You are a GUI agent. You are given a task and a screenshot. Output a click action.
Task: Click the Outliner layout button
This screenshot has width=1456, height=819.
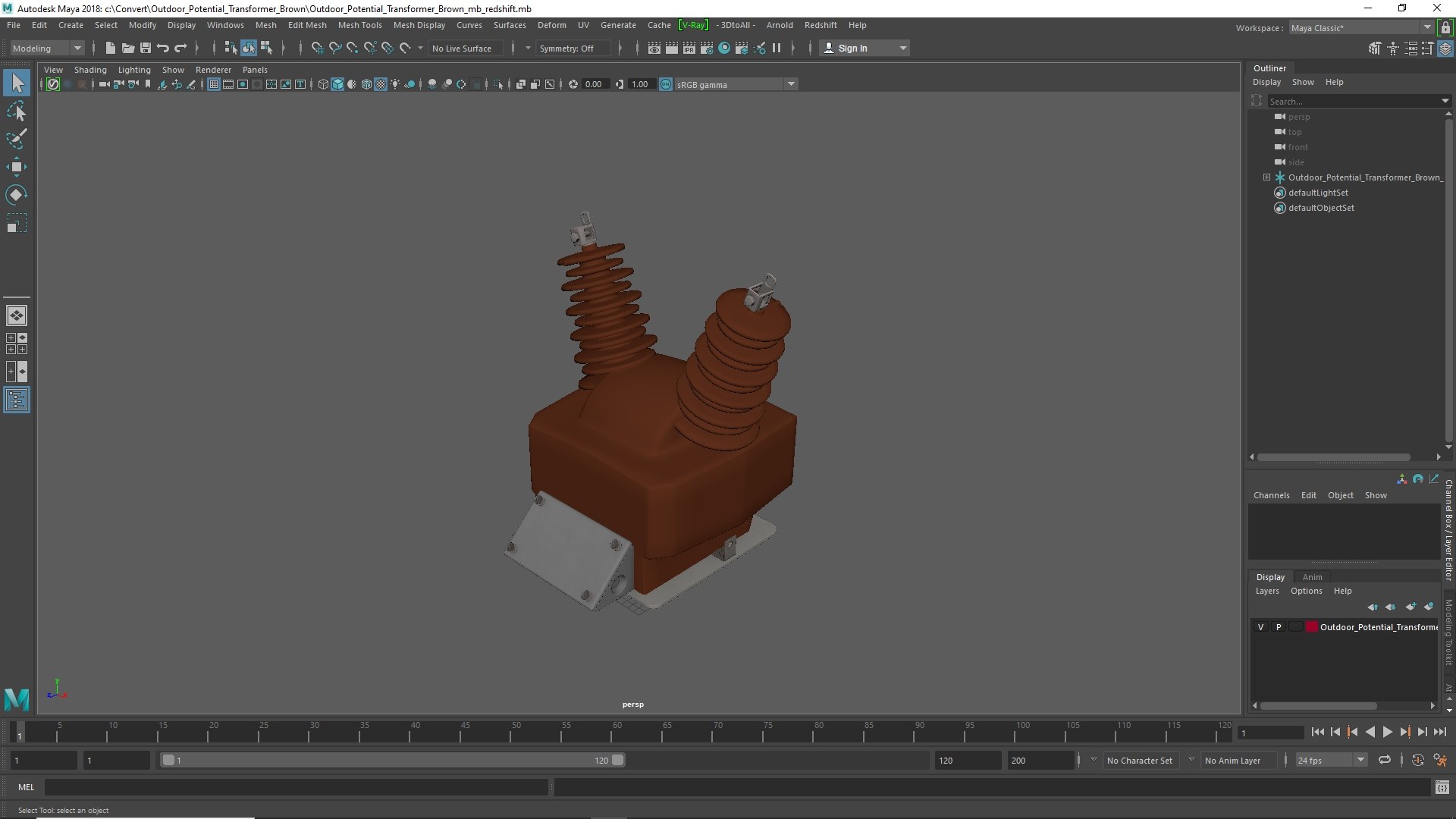17,400
